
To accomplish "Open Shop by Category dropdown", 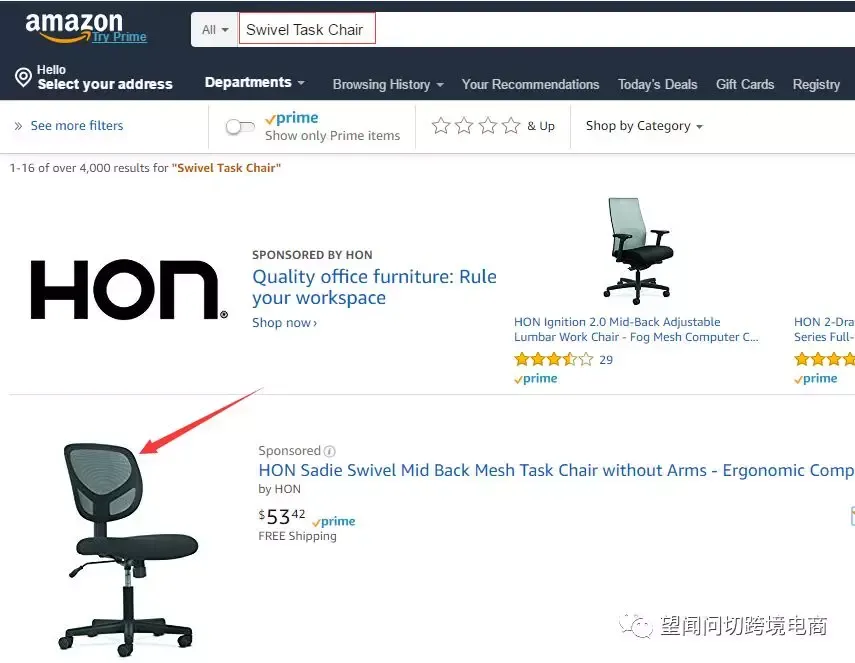I will (x=644, y=126).
